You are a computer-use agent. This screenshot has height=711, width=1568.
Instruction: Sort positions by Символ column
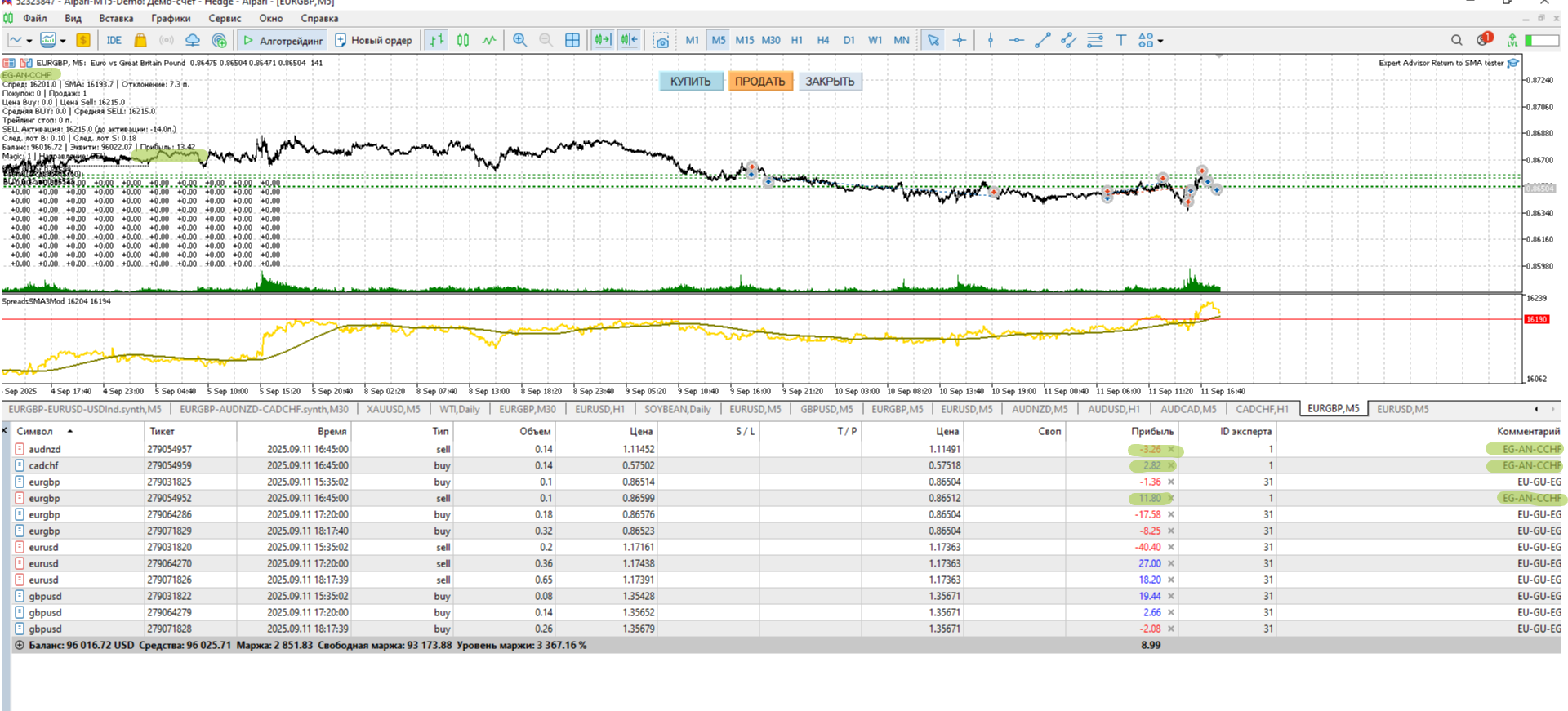point(34,431)
